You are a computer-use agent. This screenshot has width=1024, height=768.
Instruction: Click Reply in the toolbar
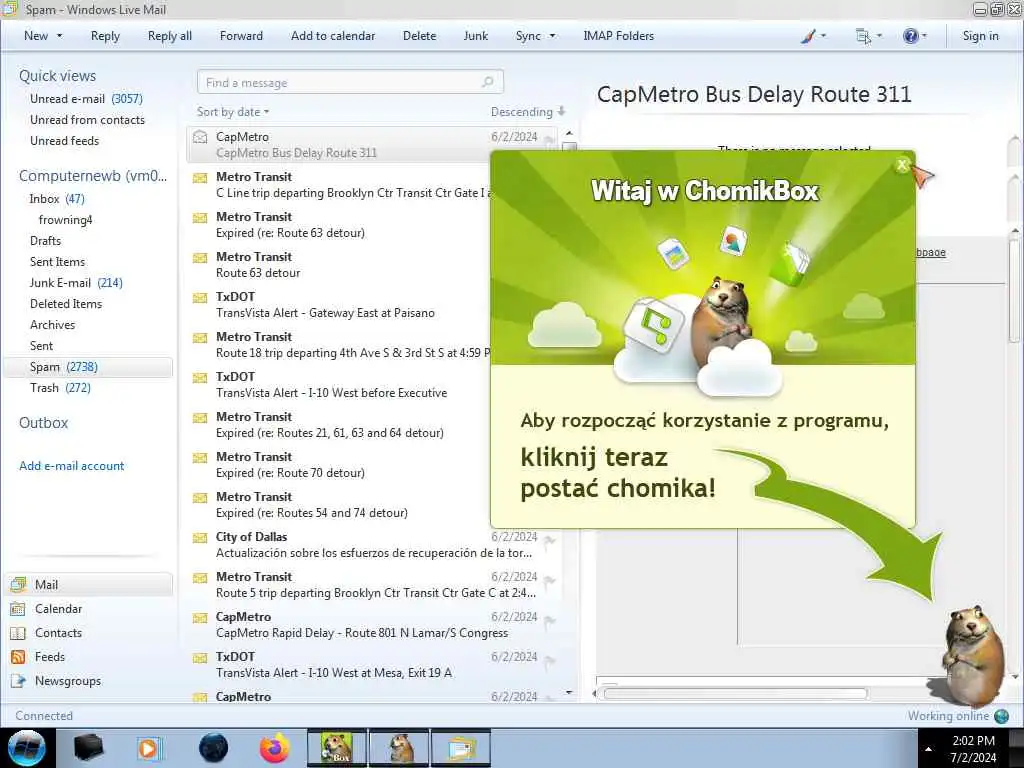click(105, 36)
